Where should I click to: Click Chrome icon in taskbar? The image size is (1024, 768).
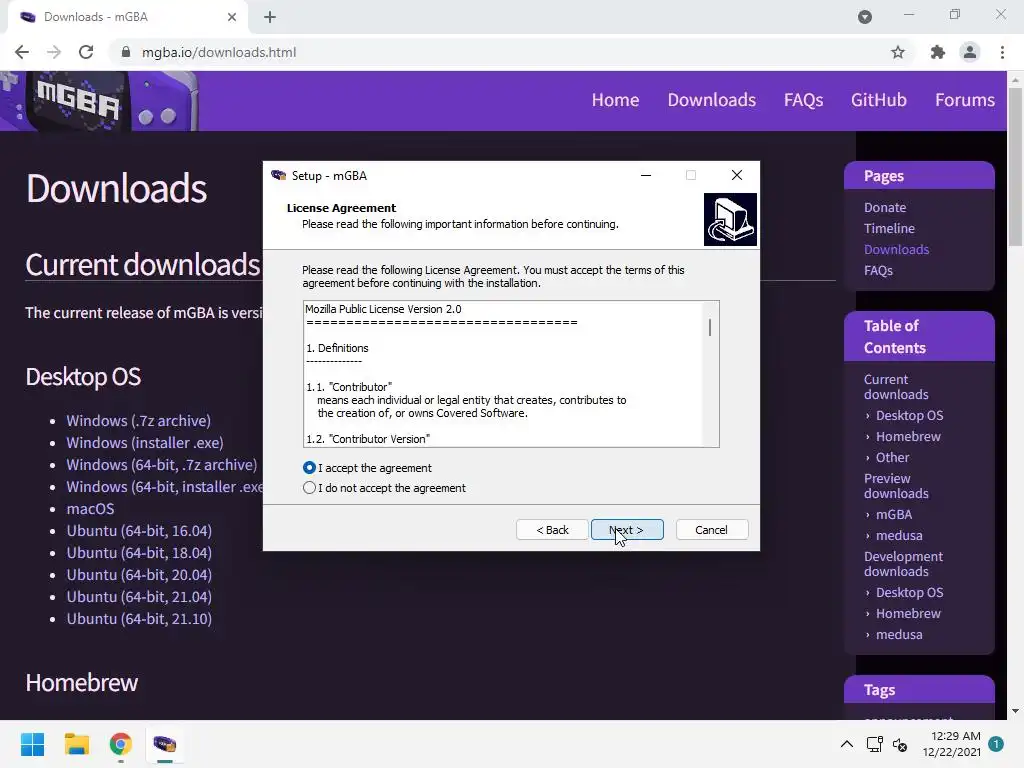[x=121, y=744]
